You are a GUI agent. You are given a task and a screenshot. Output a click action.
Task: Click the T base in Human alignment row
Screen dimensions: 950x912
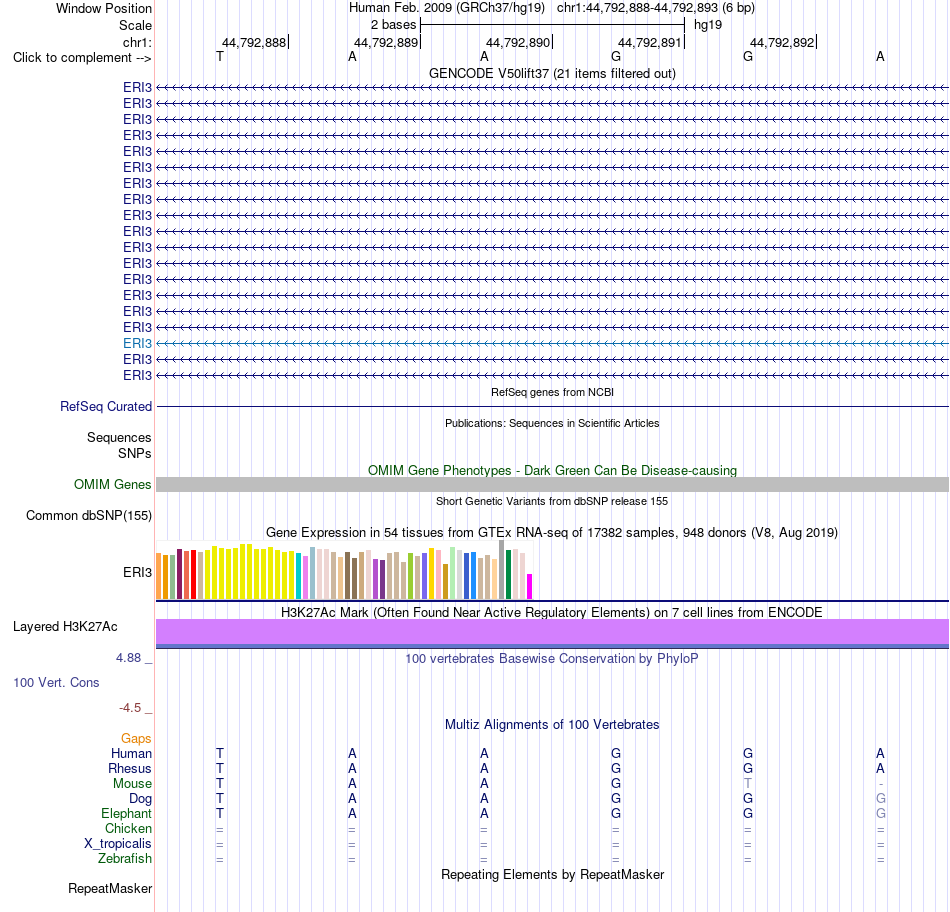pyautogui.click(x=220, y=753)
